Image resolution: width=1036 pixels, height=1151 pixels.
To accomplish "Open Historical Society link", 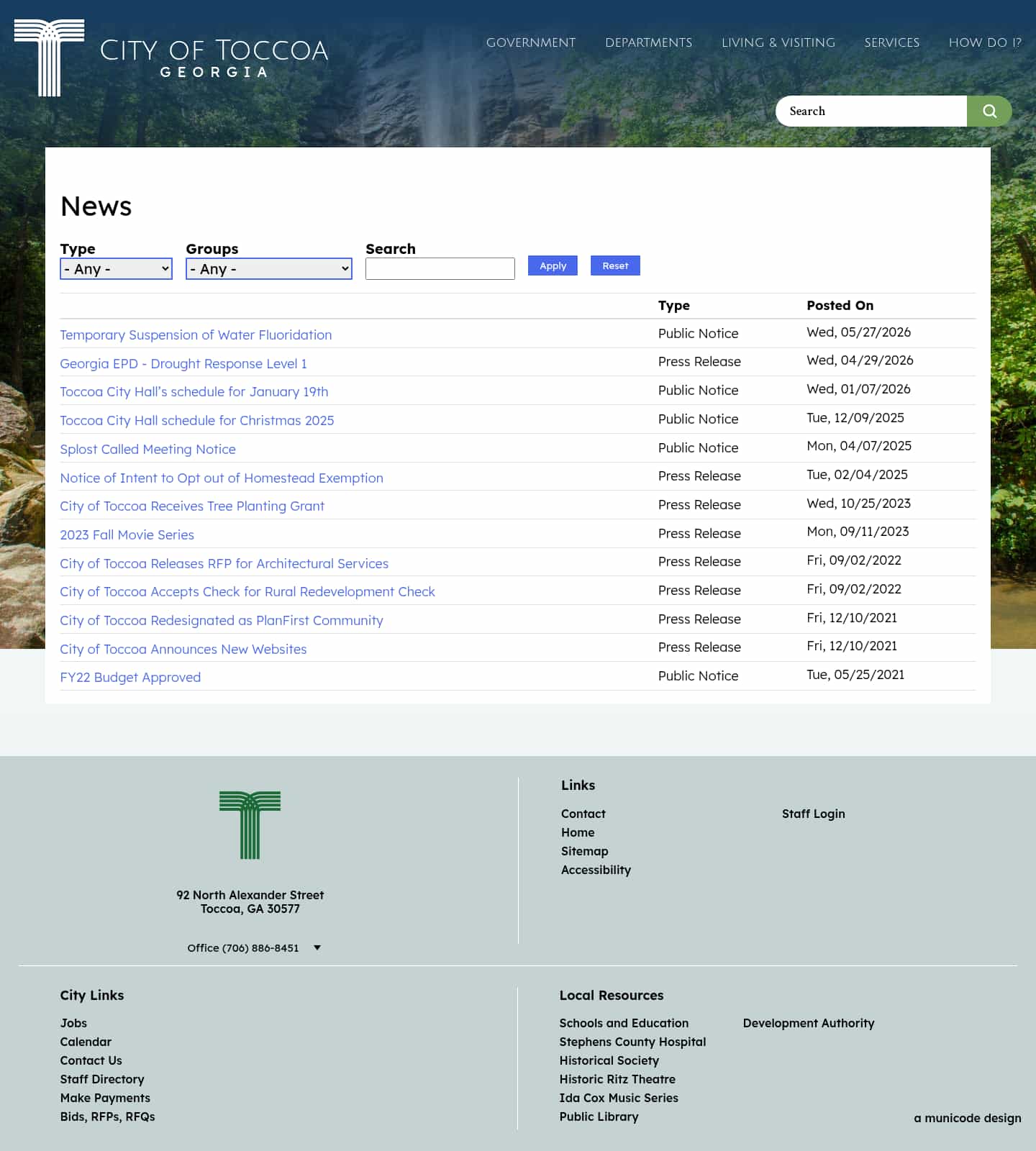I will point(609,1060).
